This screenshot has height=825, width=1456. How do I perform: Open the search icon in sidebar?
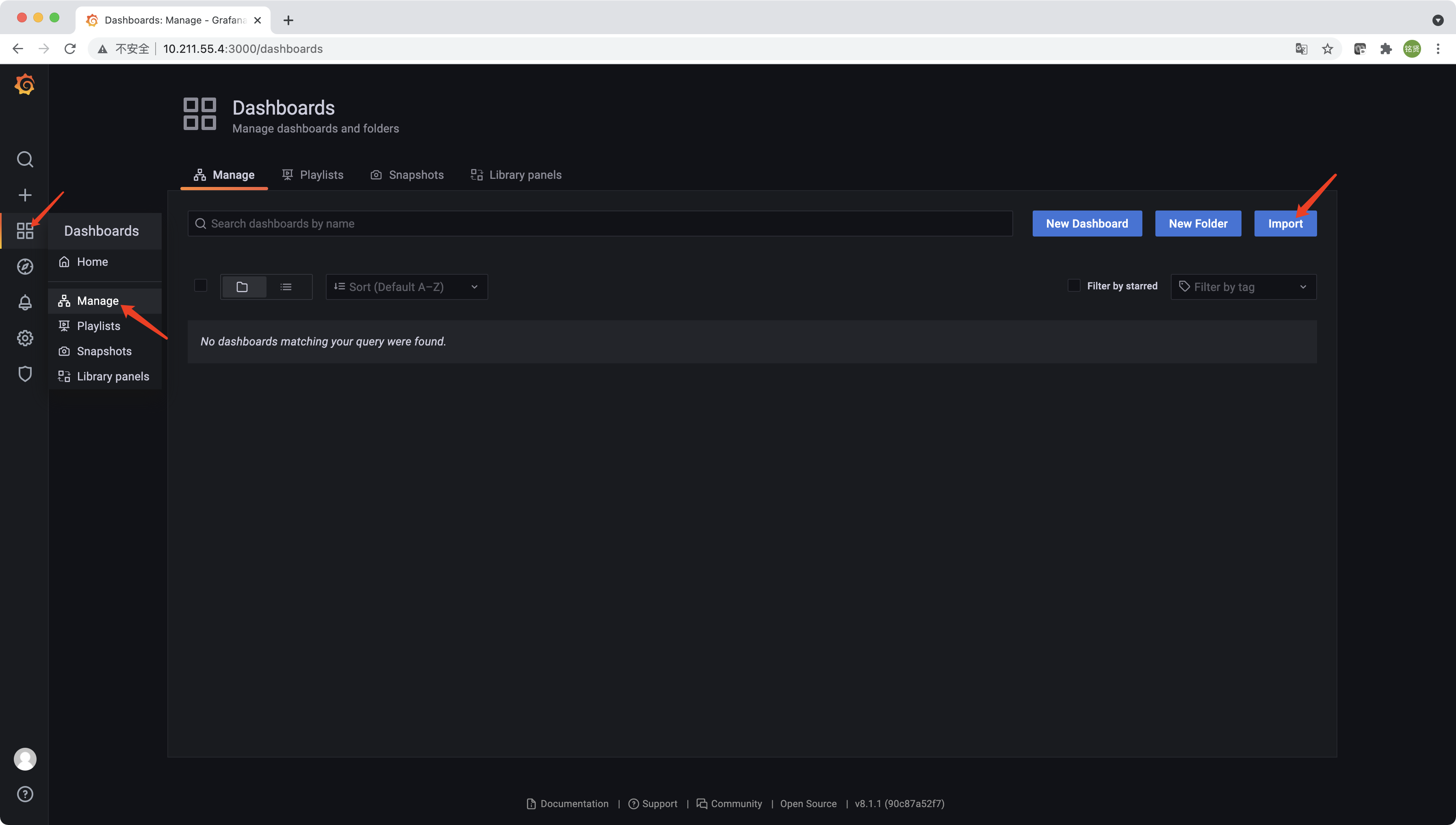pos(25,159)
